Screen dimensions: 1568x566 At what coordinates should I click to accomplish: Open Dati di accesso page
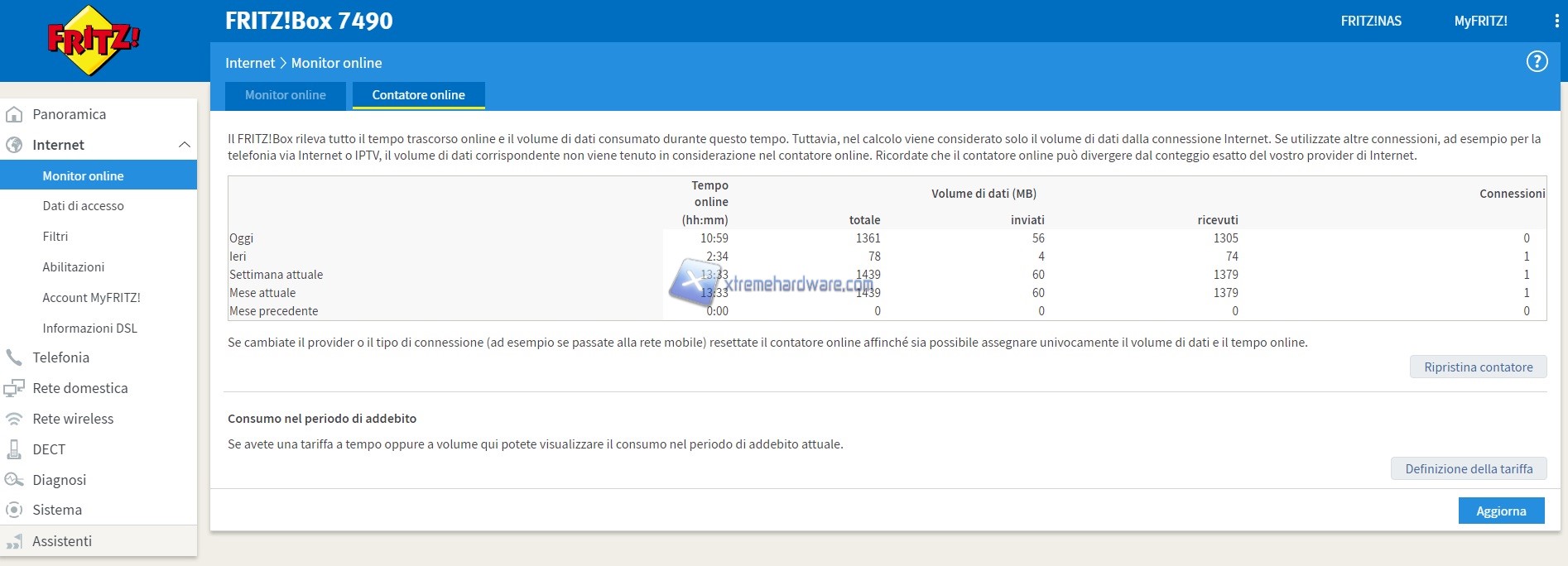click(x=83, y=206)
